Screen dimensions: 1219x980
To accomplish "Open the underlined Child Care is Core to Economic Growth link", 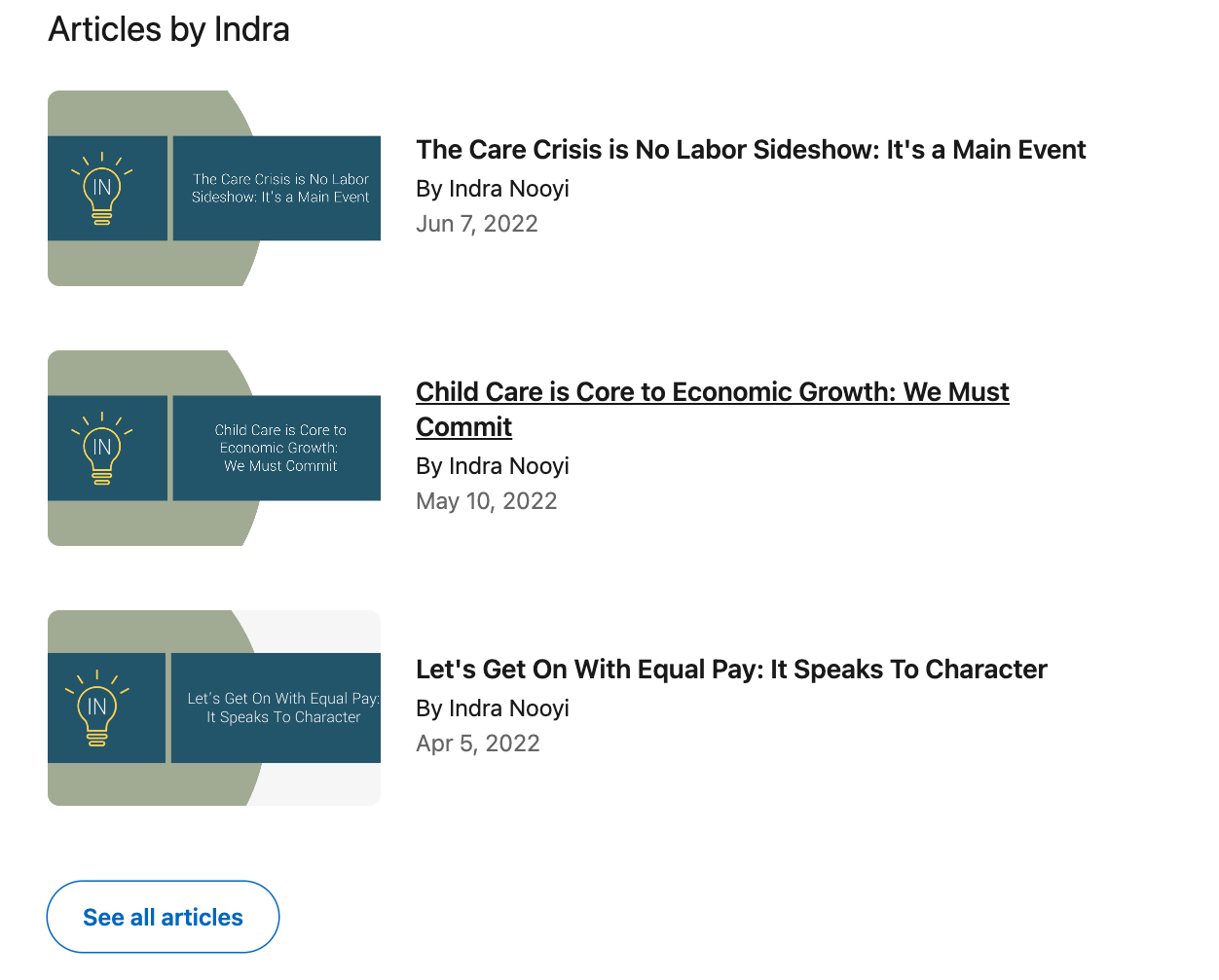I will pos(712,409).
